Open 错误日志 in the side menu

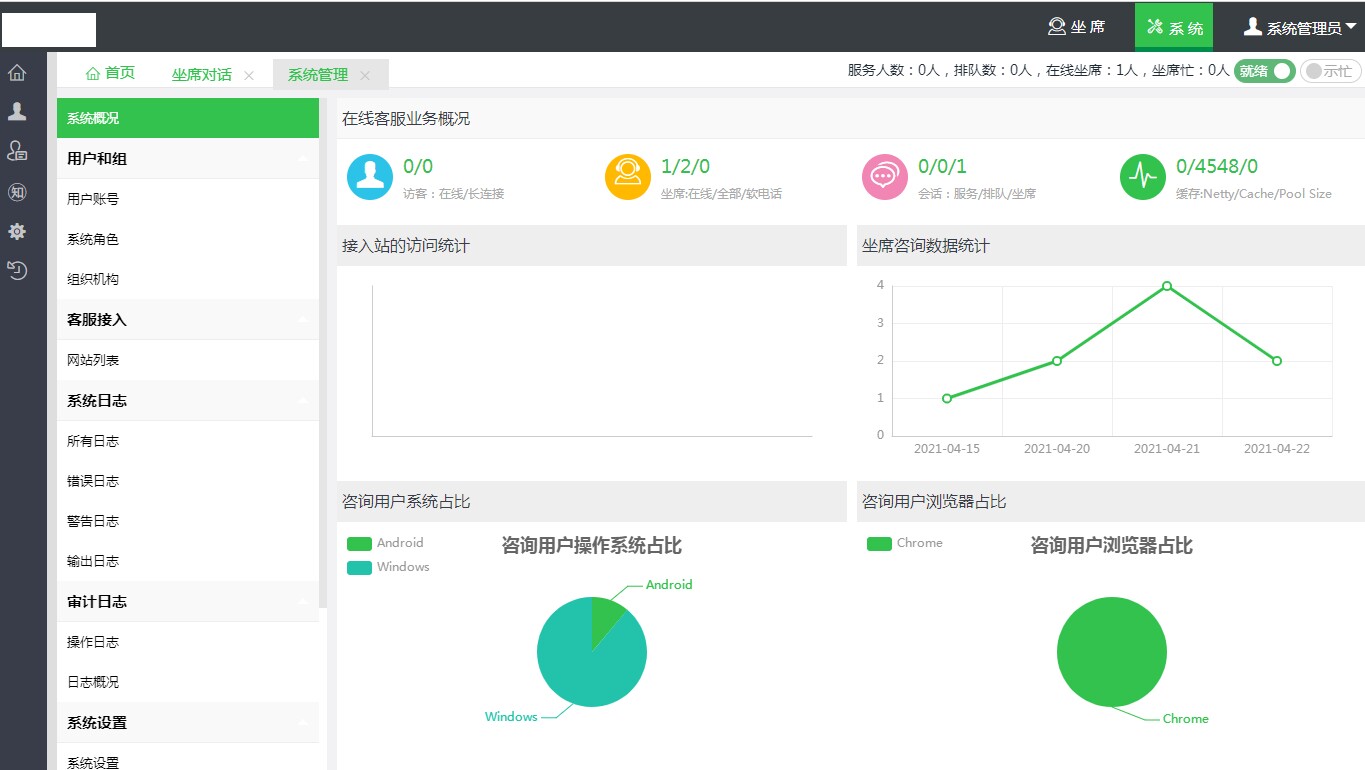coord(188,481)
